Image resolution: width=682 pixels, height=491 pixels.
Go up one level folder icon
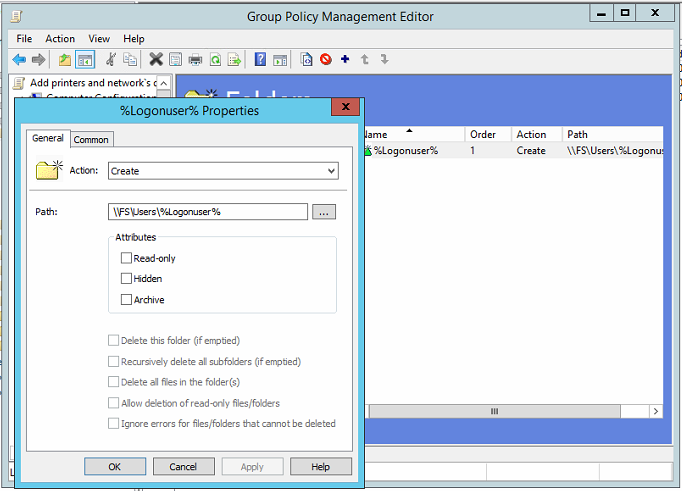point(65,60)
